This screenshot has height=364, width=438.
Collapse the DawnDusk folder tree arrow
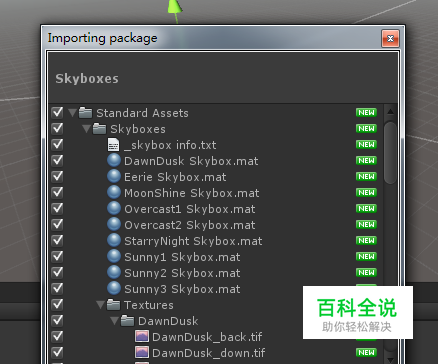114,321
